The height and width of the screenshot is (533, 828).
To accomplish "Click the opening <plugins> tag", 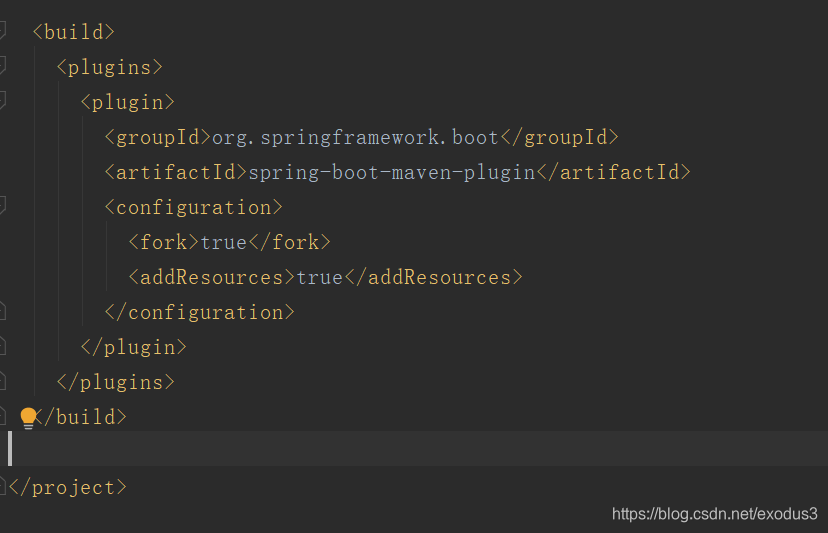I will (x=110, y=68).
